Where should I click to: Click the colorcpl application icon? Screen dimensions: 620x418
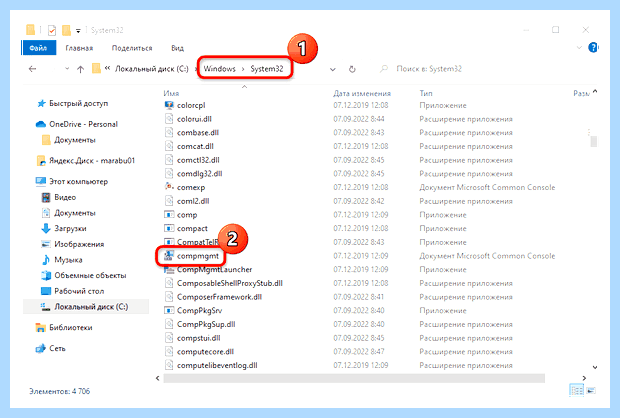pyautogui.click(x=169, y=105)
